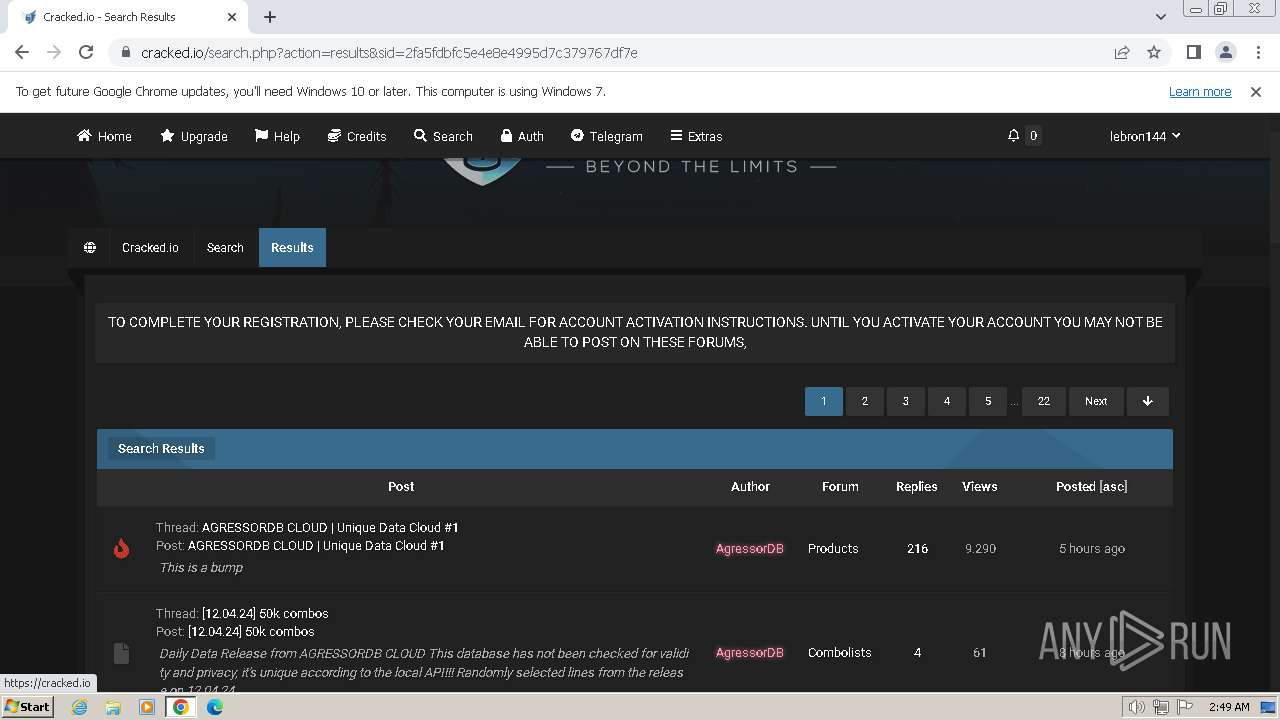The height and width of the screenshot is (720, 1280).
Task: Open the Telegram link in navbar
Action: coord(606,136)
